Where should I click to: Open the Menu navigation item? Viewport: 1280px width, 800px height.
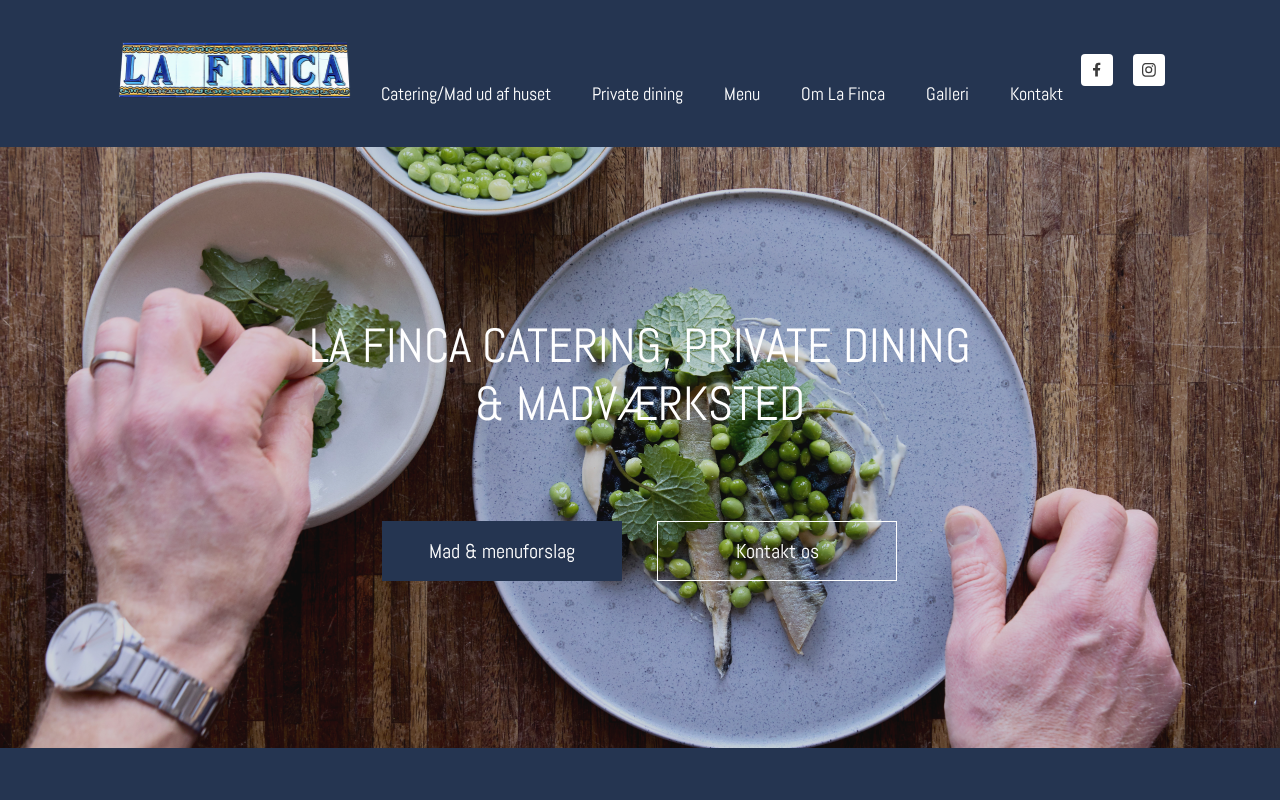pos(742,94)
